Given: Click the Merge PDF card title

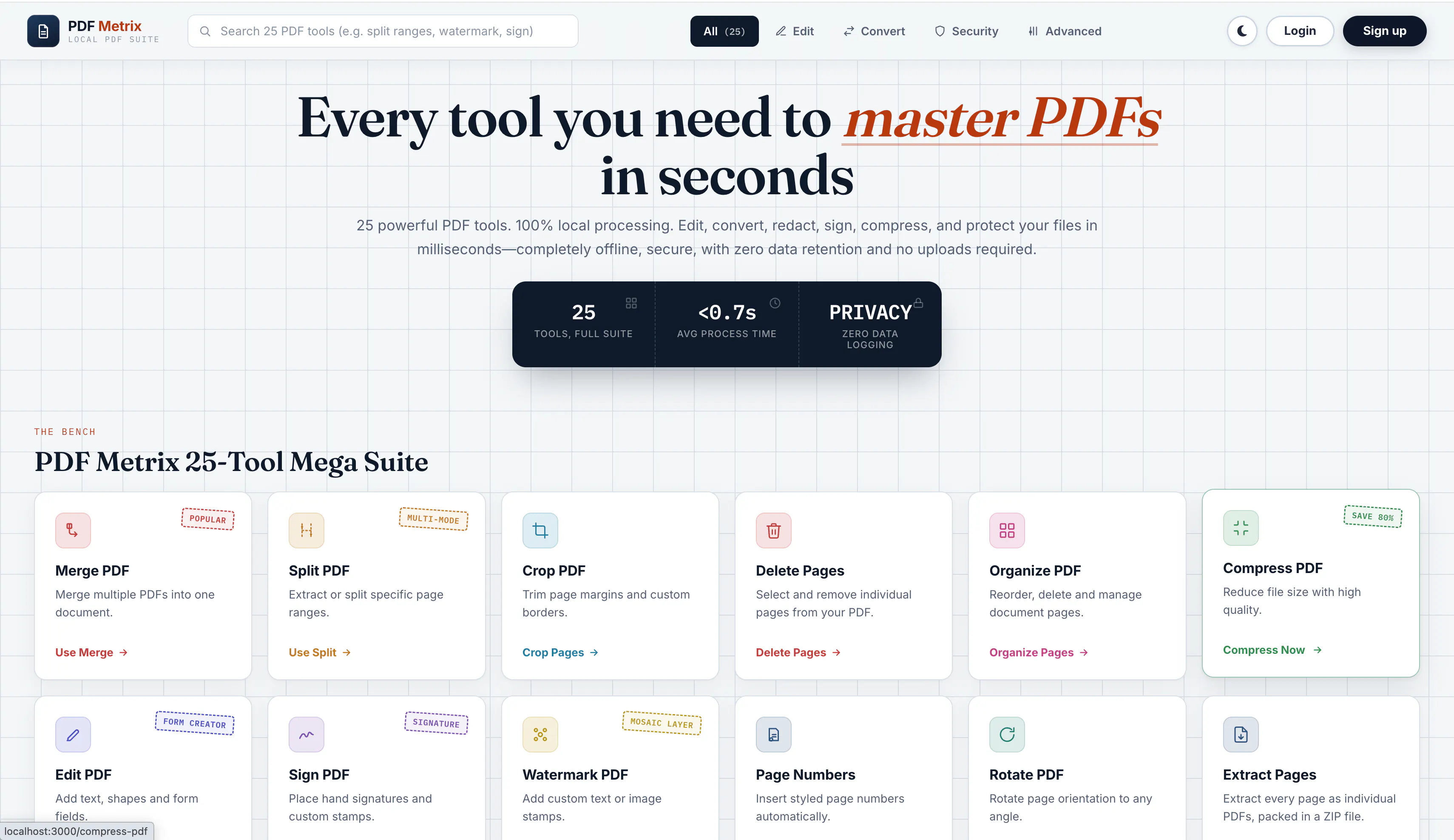Looking at the screenshot, I should pos(92,570).
